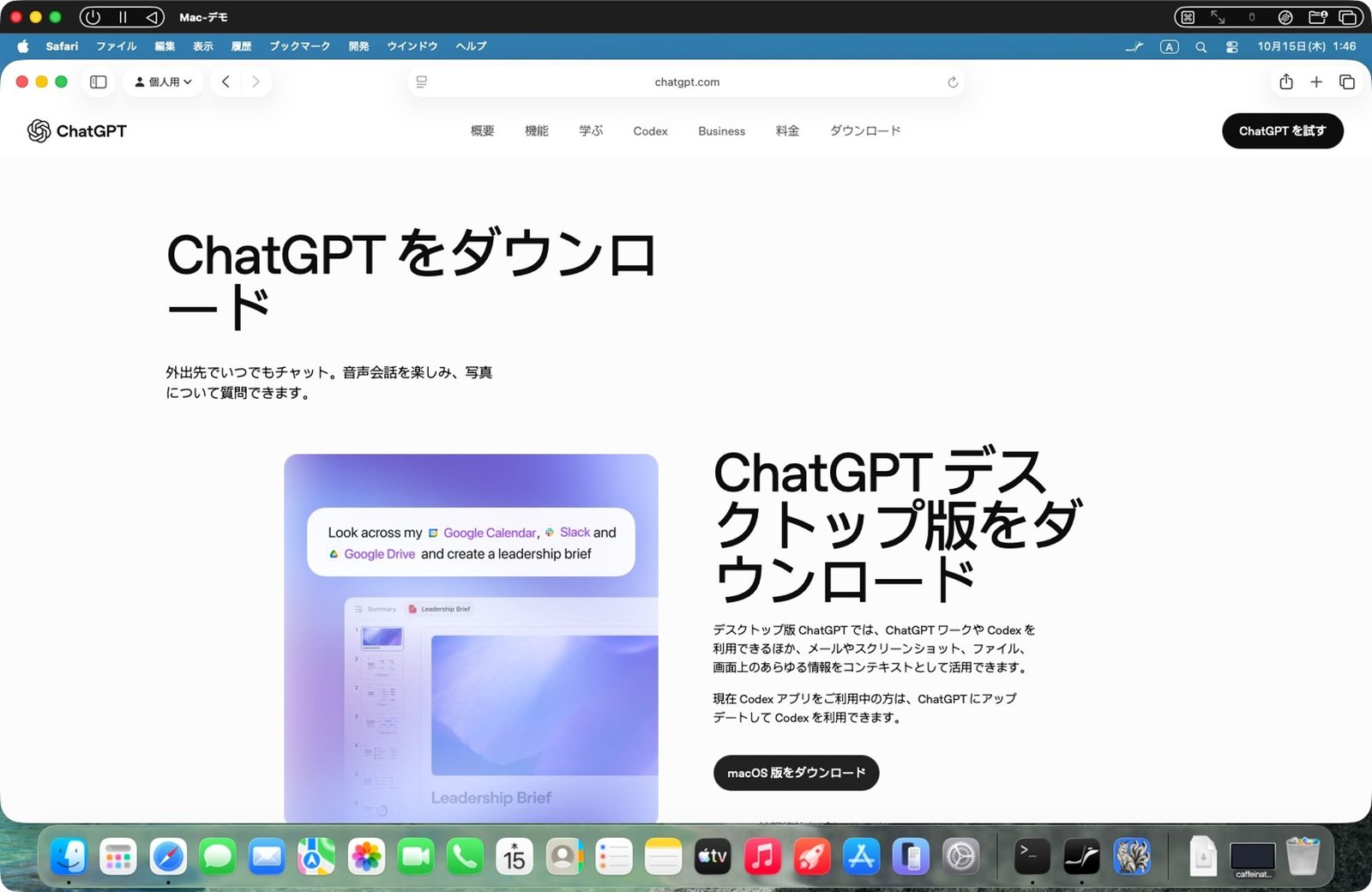Go forward with Safari forward arrow
Screen dimensions: 1372x892
(x=256, y=81)
